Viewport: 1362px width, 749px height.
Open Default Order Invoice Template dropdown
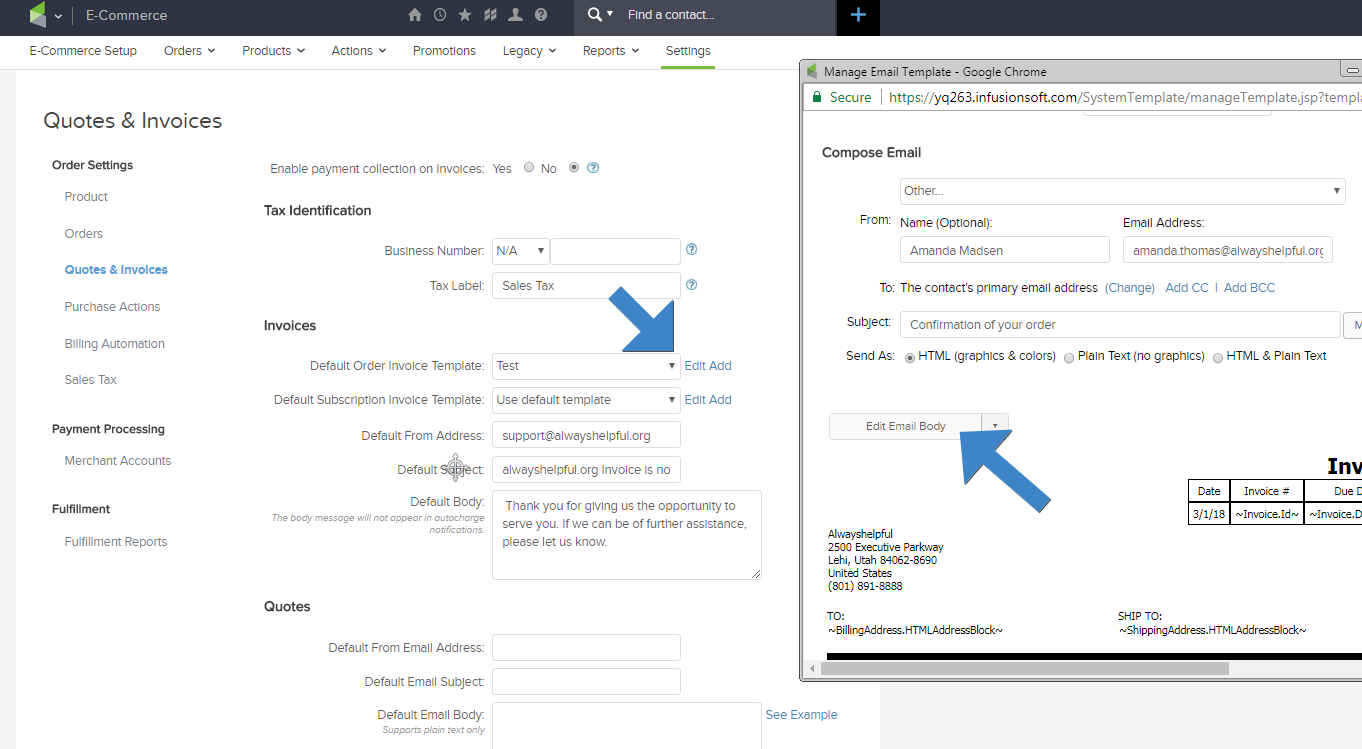tap(586, 366)
